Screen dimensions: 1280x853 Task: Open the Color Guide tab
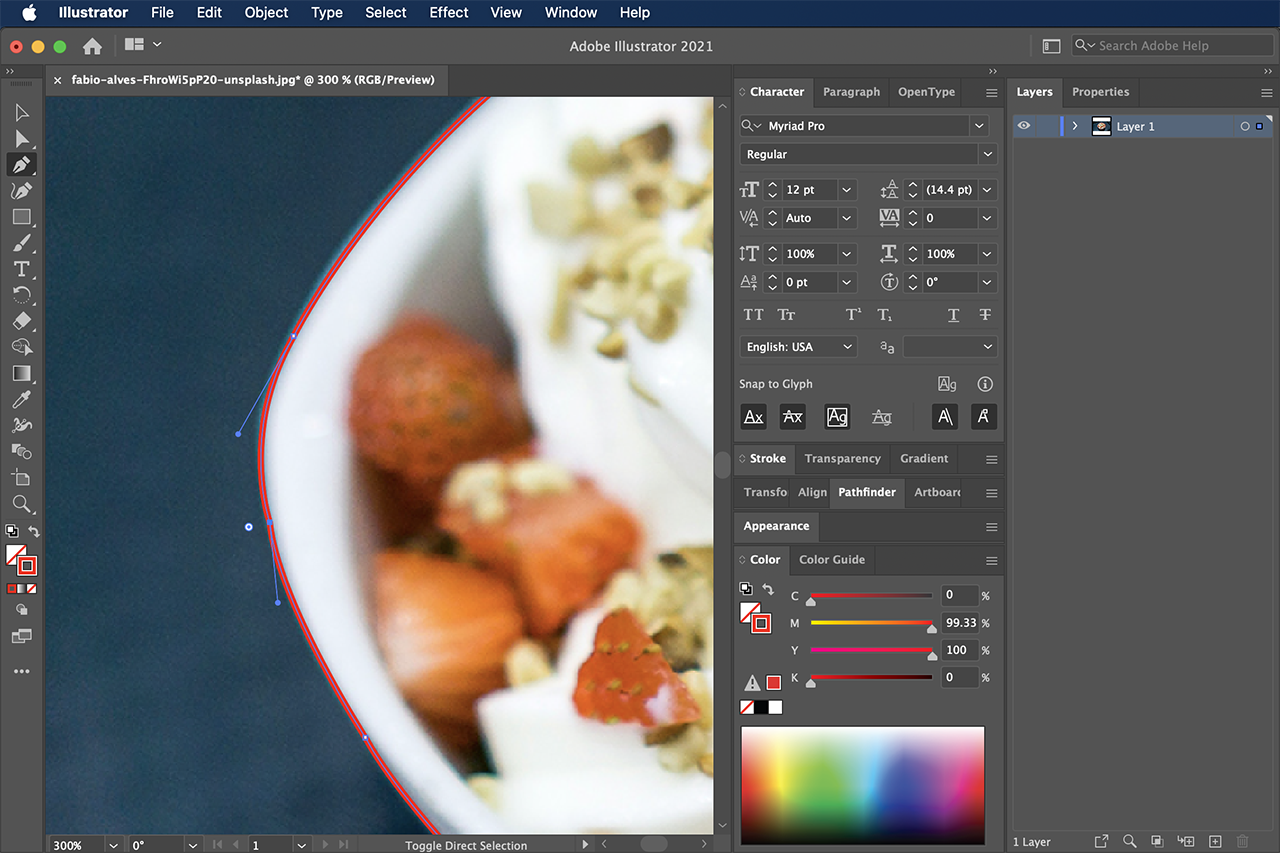(832, 560)
